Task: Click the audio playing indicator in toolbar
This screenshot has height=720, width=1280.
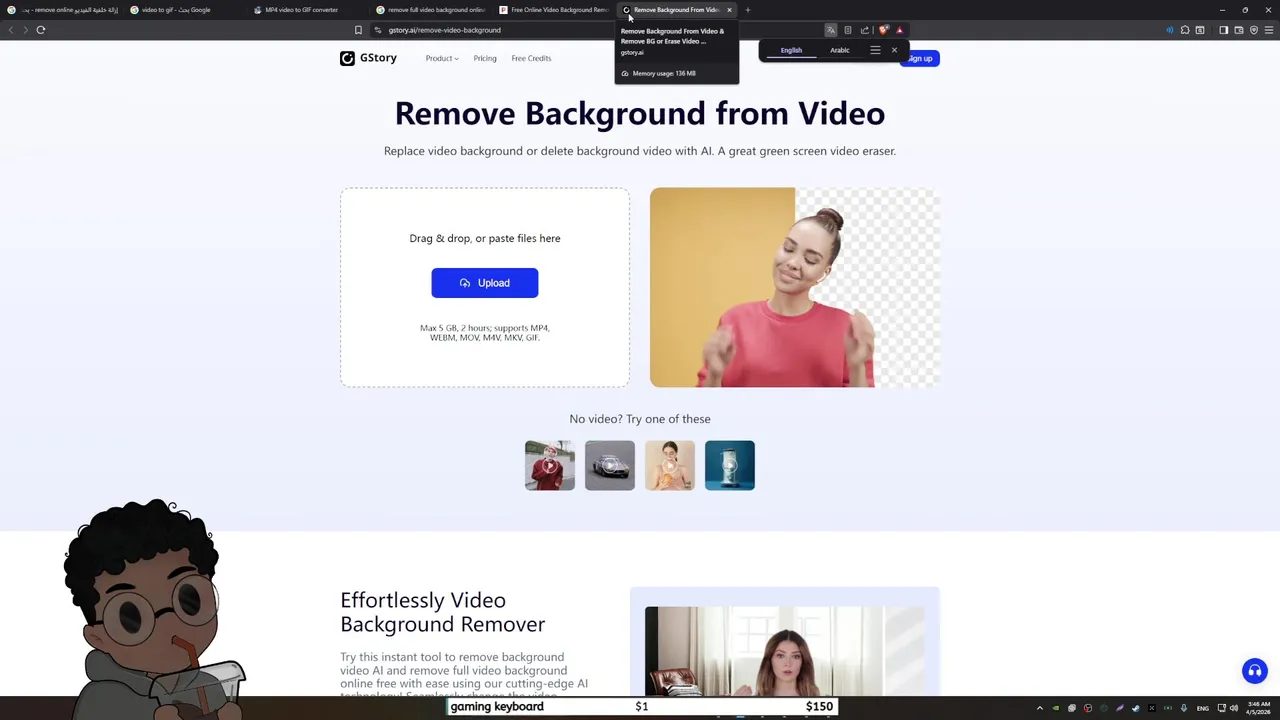Action: (x=1169, y=30)
